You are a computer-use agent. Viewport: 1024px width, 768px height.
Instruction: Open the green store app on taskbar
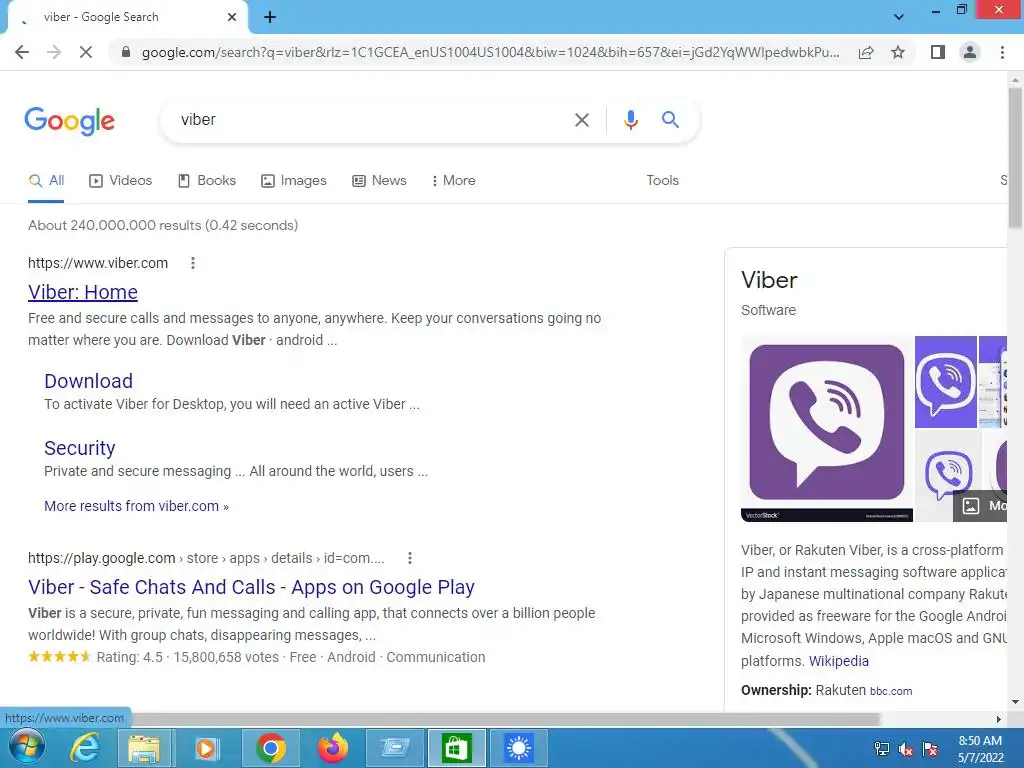(x=456, y=748)
